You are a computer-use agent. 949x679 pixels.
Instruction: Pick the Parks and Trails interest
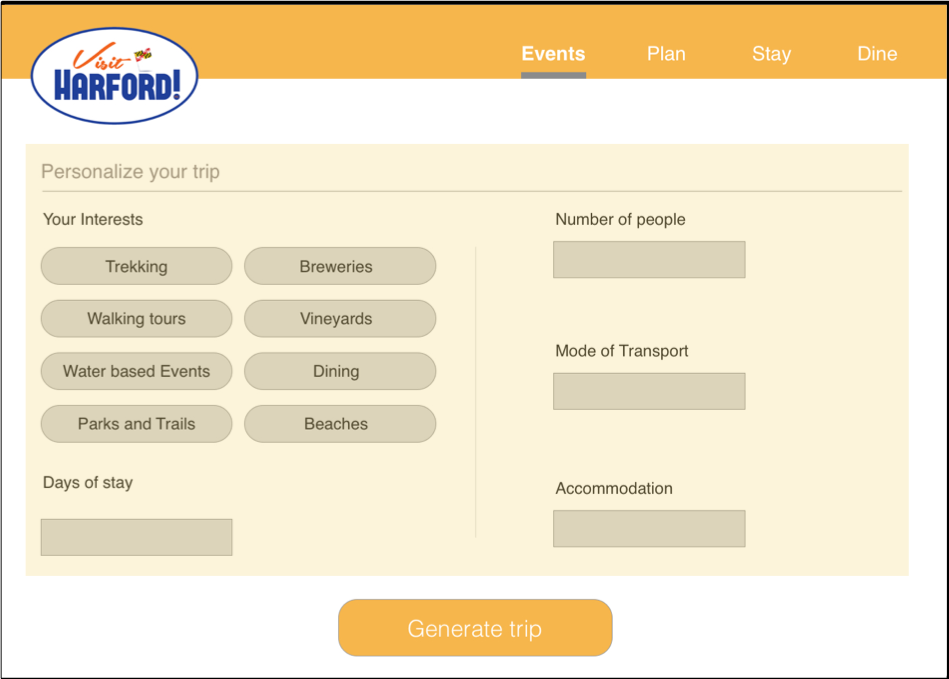[136, 424]
